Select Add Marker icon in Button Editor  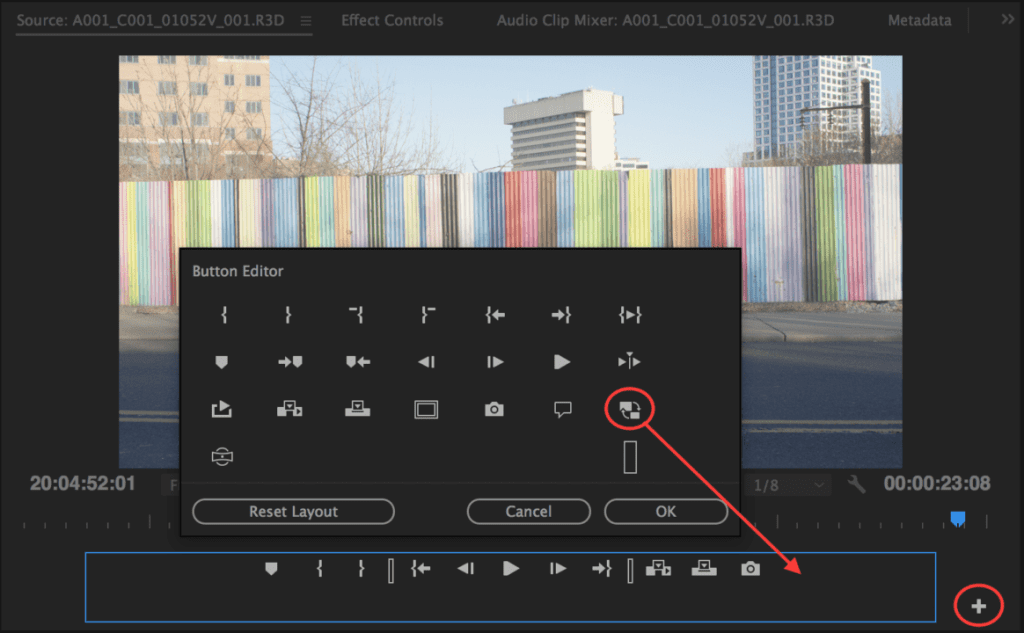(x=221, y=362)
